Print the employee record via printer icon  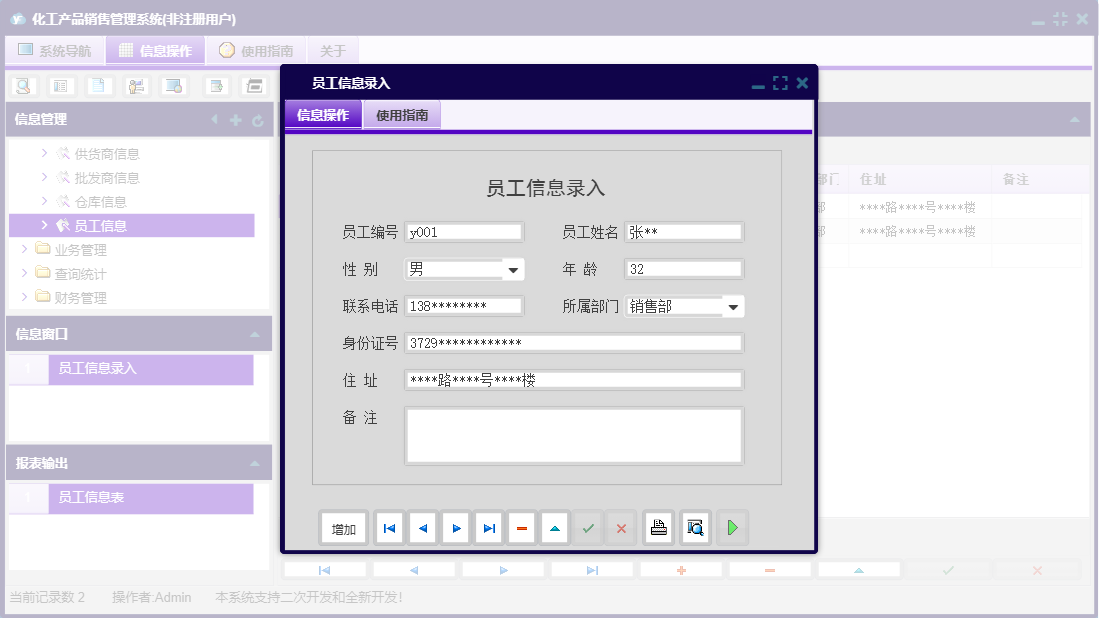(658, 527)
